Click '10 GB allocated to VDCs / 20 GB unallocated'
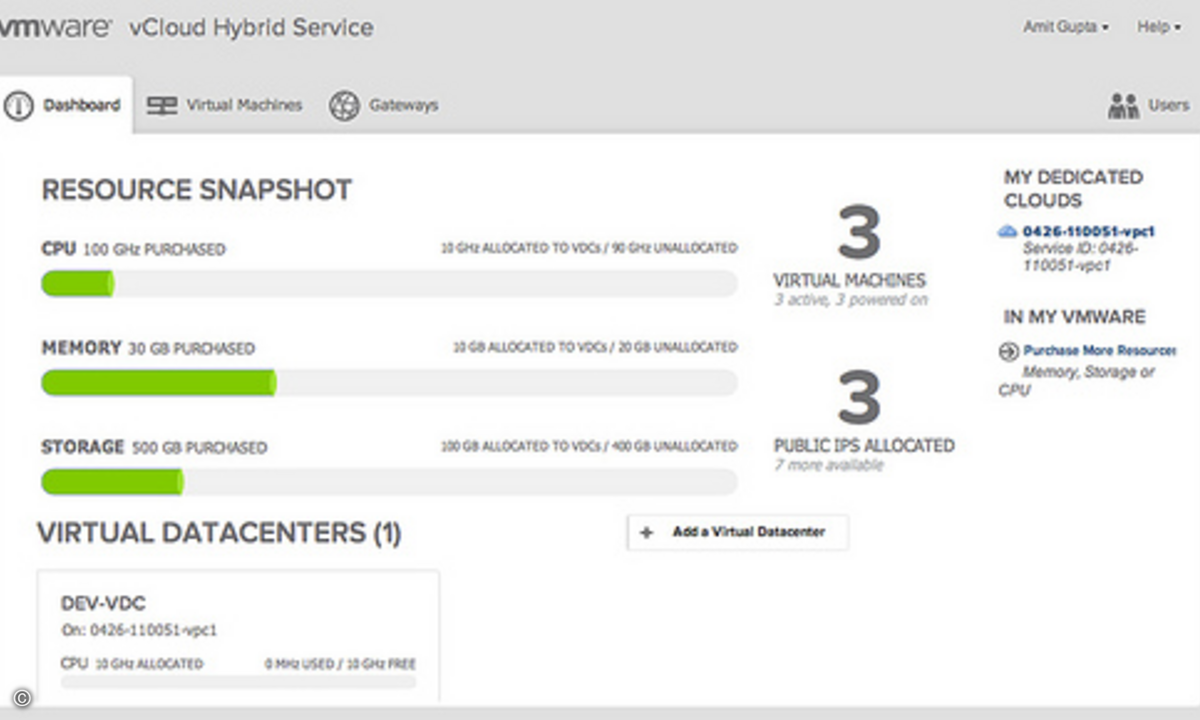This screenshot has height=720, width=1200. (x=595, y=347)
